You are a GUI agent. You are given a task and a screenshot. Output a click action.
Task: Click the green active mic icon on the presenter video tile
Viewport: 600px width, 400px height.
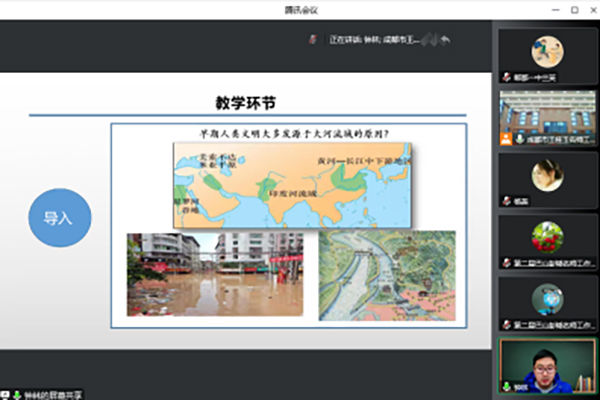coord(507,387)
